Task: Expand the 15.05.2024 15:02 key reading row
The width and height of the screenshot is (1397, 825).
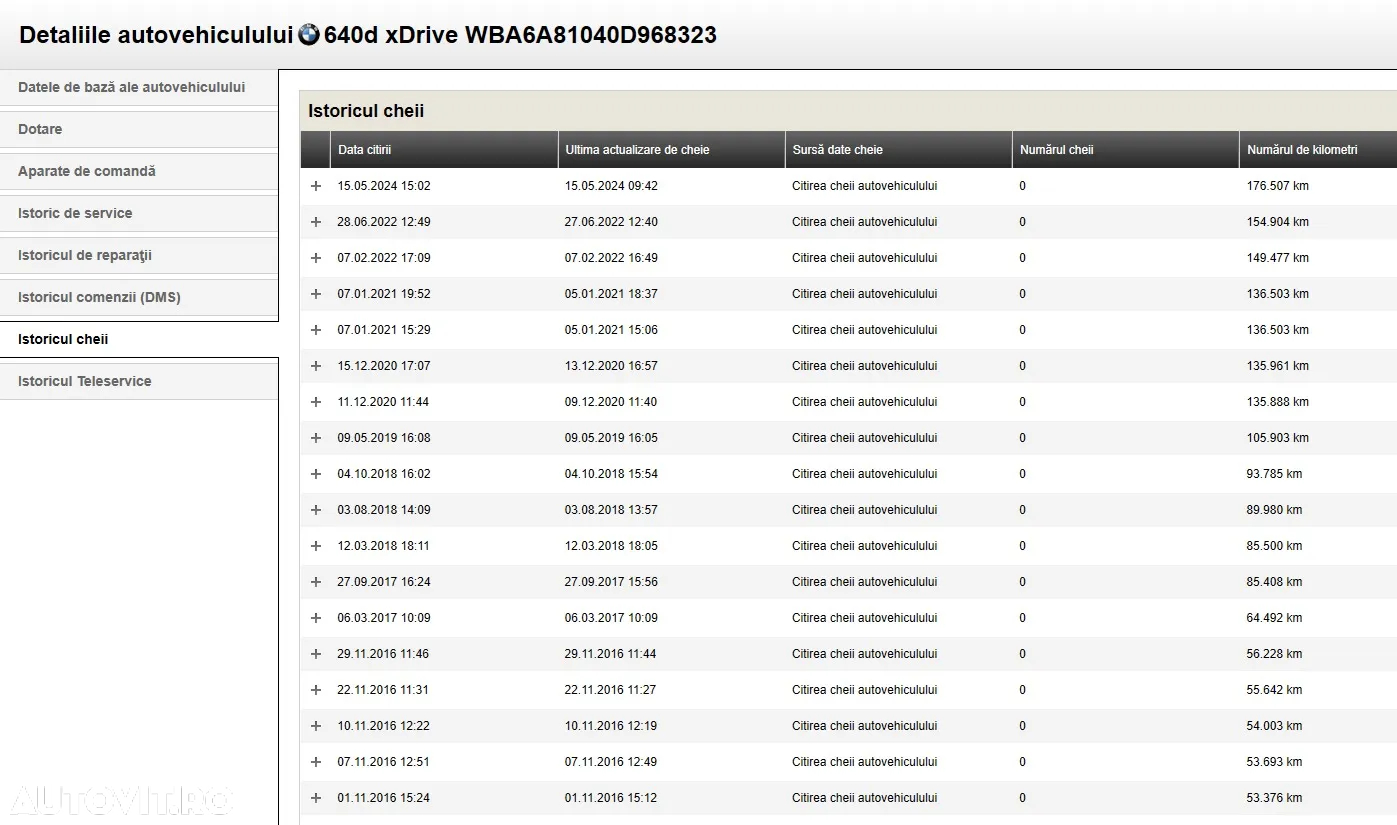Action: coord(316,186)
